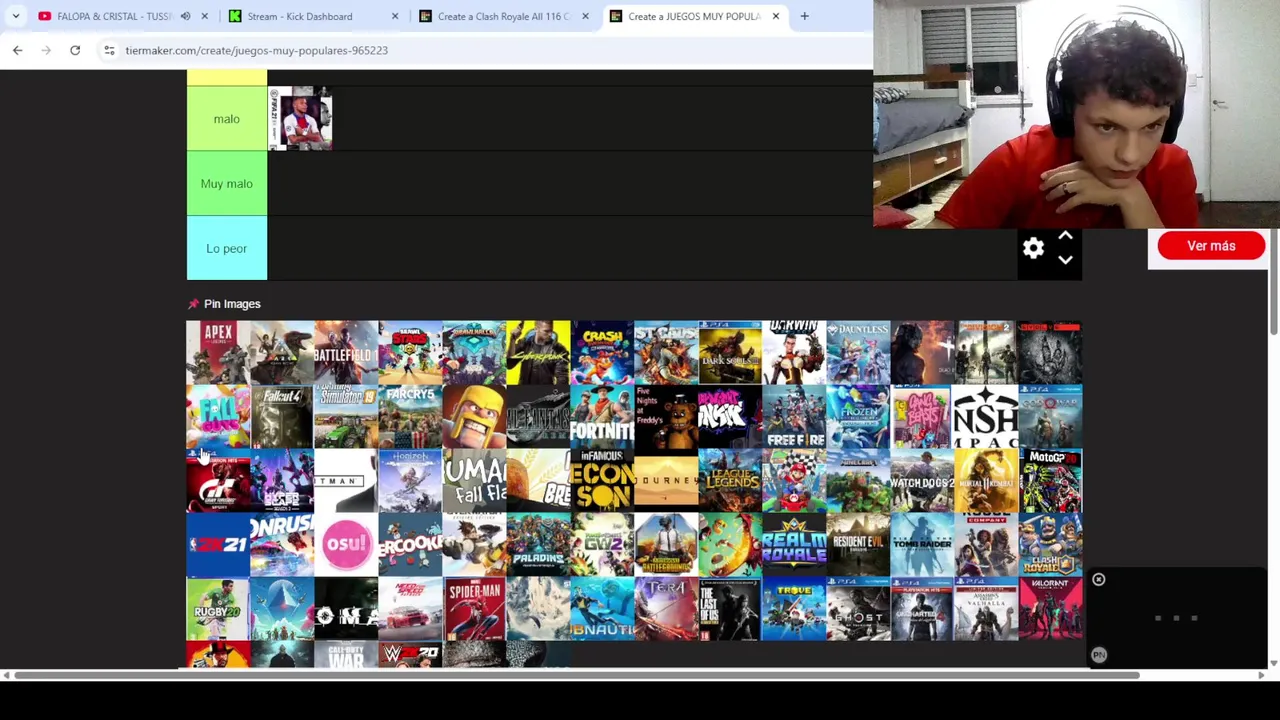Dismiss the overlay ad with its X icon

[1098, 580]
